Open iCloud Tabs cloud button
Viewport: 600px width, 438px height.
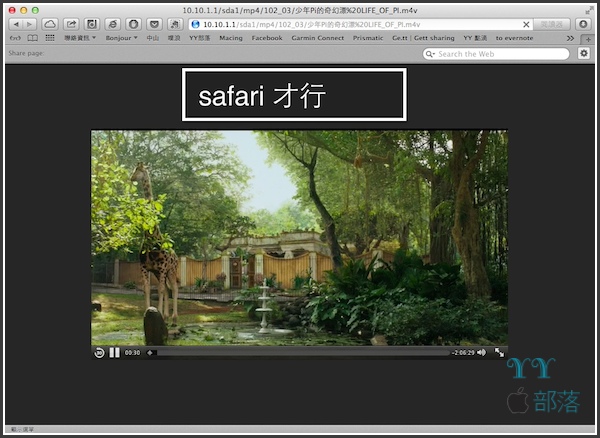[x=50, y=24]
